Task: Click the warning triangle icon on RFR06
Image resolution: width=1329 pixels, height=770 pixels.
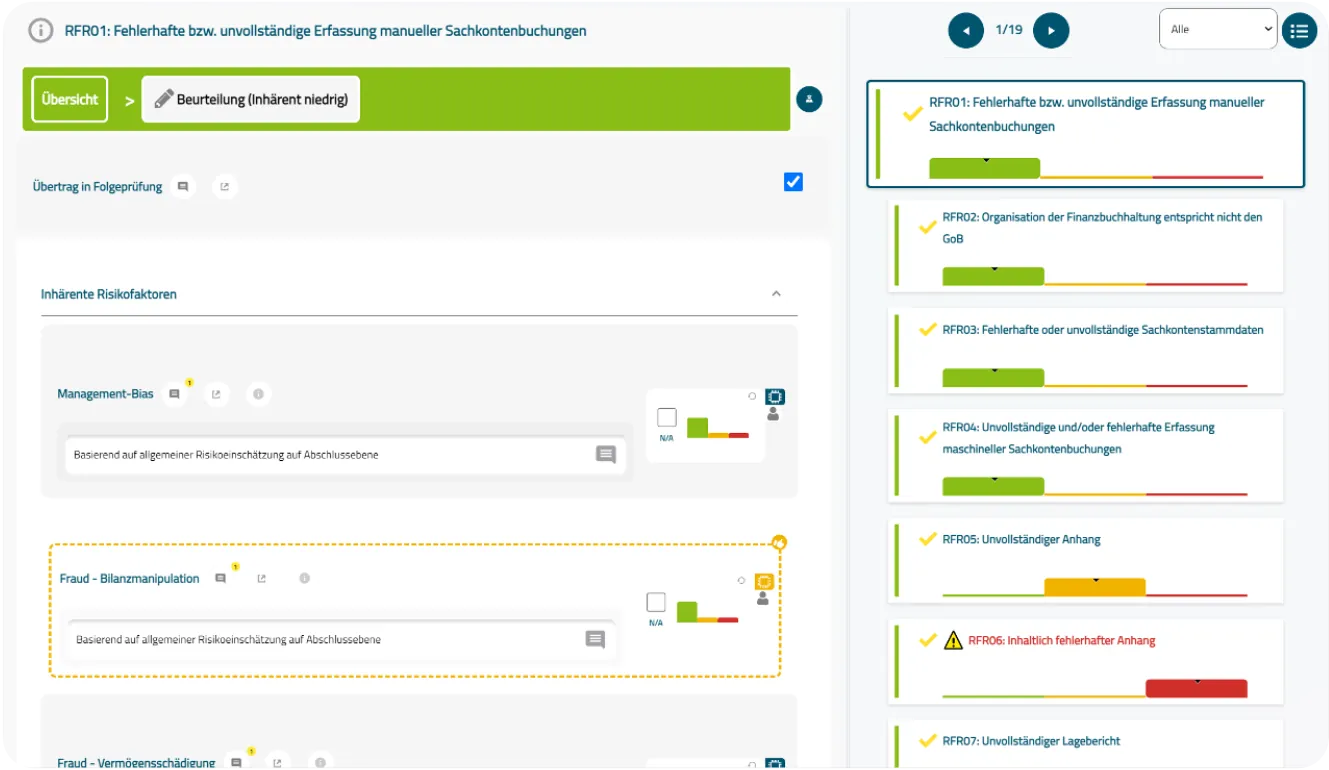Action: tap(953, 640)
